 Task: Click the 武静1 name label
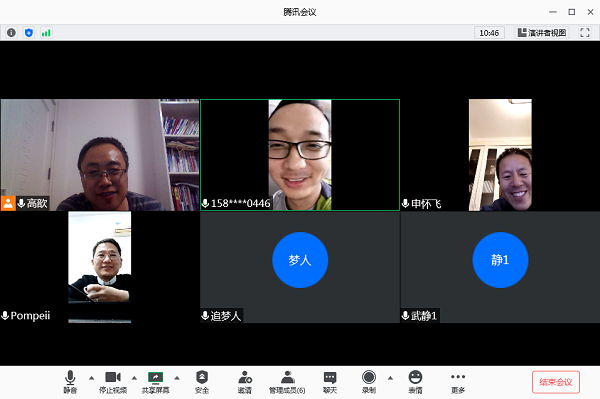[424, 316]
